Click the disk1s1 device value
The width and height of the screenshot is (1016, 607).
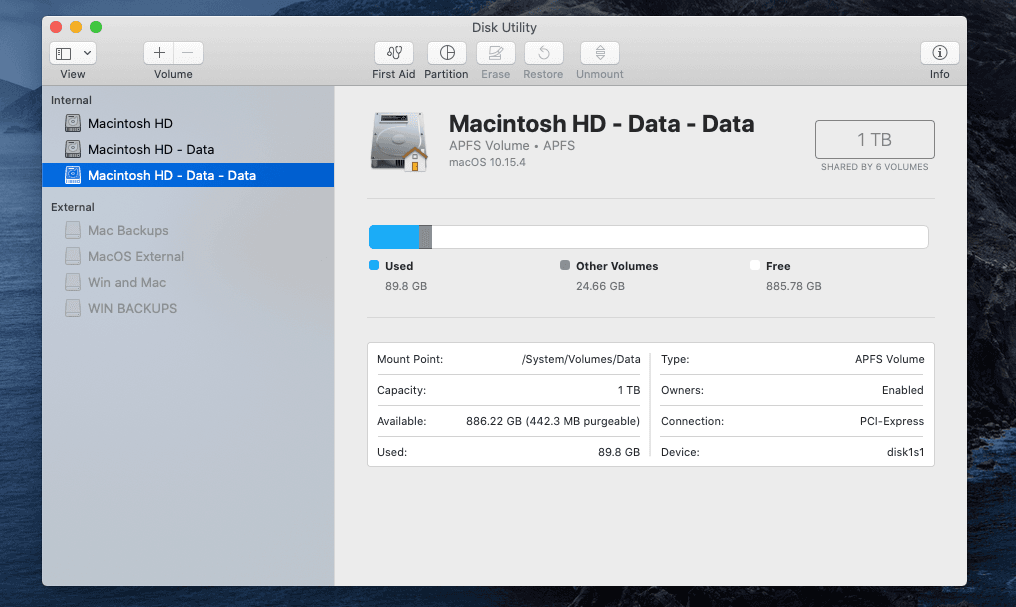point(905,452)
